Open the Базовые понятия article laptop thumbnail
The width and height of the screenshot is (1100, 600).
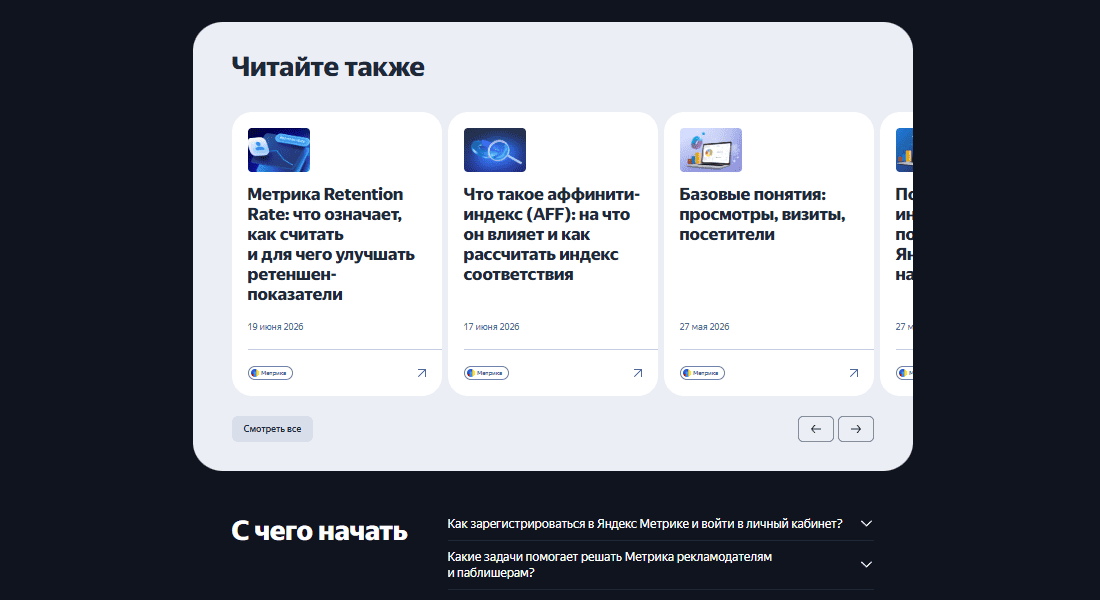click(711, 150)
